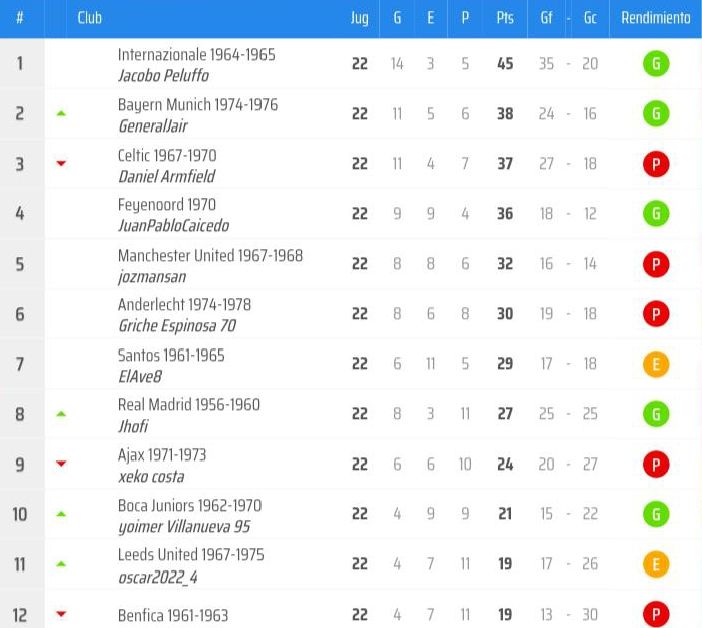The height and width of the screenshot is (628, 702).
Task: Open Manchester United 1967-1968 team link
Action: pyautogui.click(x=210, y=256)
